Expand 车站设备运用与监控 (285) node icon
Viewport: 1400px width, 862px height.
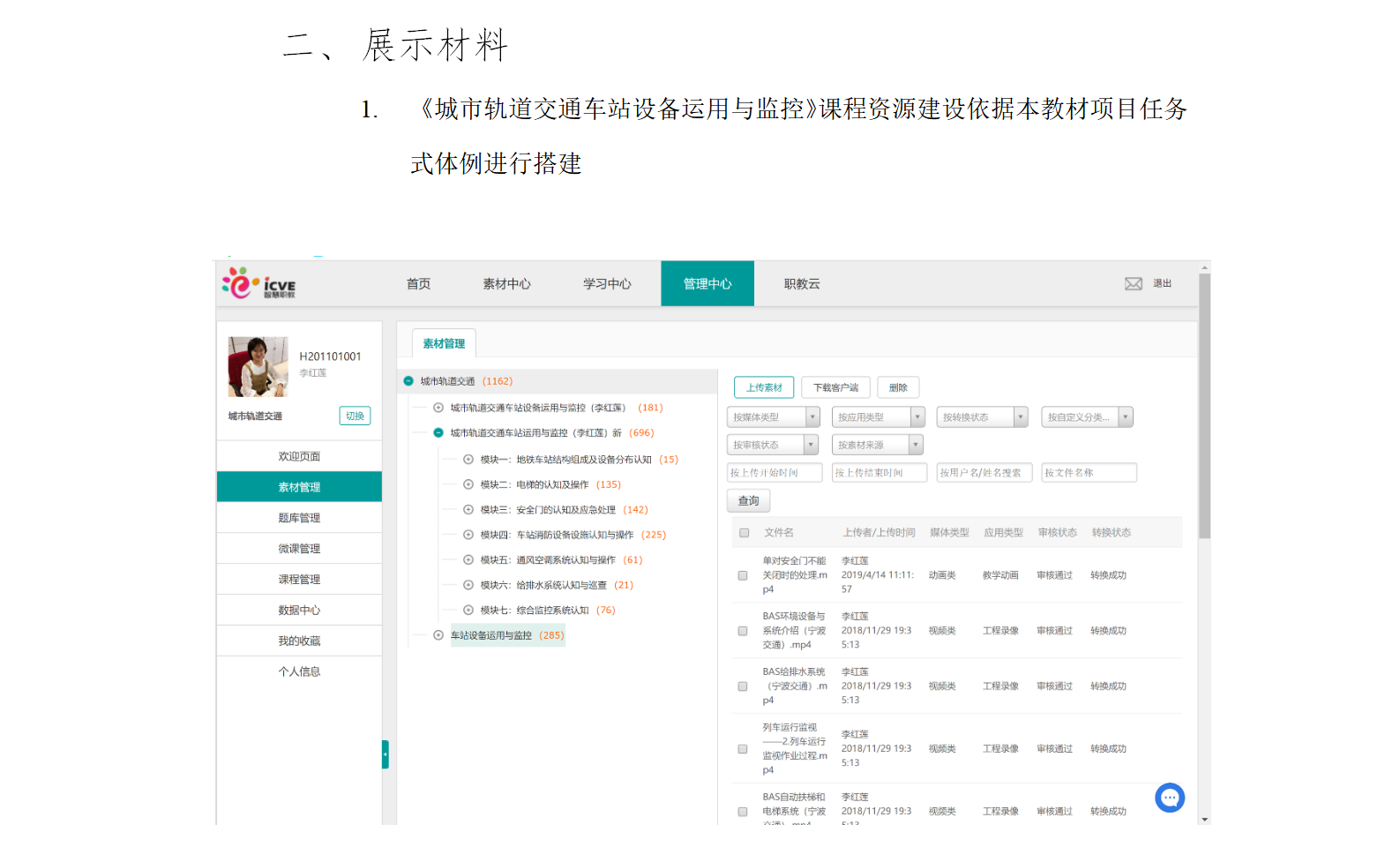pyautogui.click(x=438, y=635)
